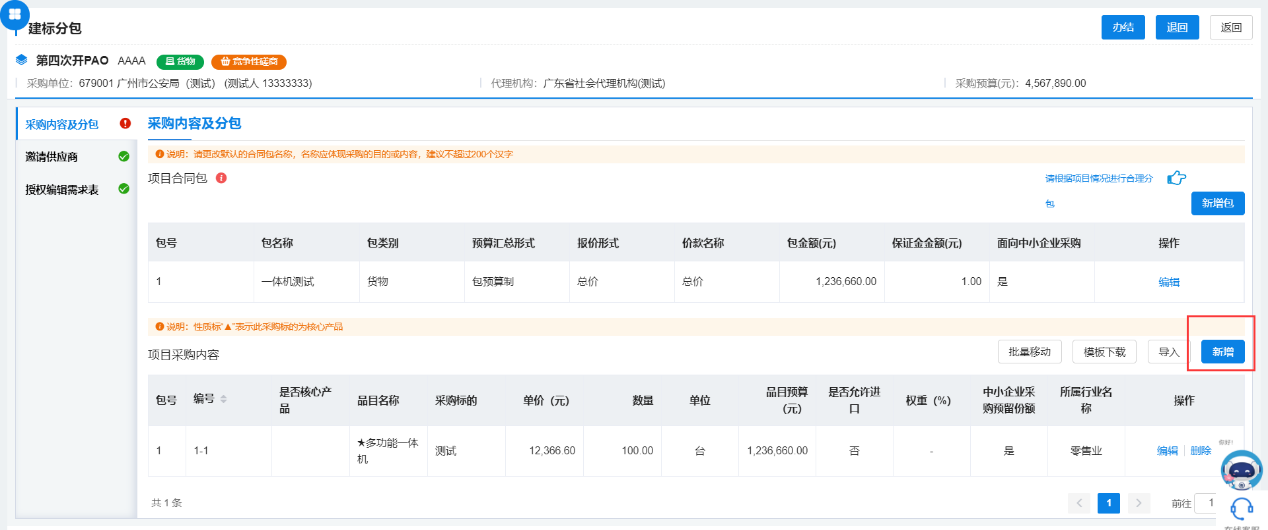Viewport: 1268px width, 530px height.
Task: Go to the previous page arrow
Action: 1079,502
